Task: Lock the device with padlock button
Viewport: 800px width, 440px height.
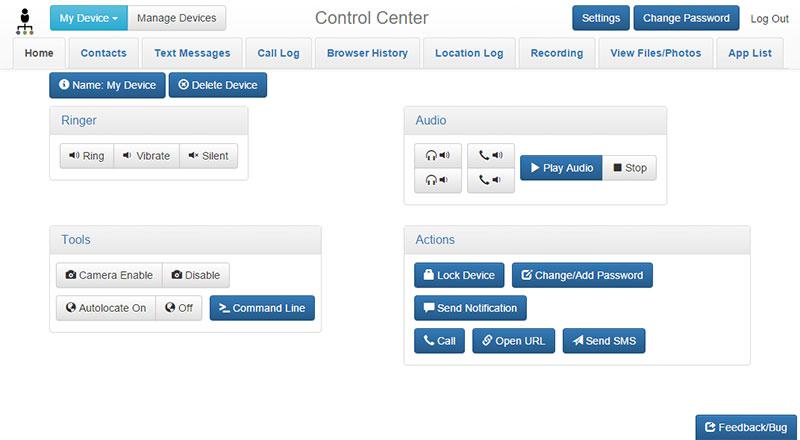Action: pos(459,275)
